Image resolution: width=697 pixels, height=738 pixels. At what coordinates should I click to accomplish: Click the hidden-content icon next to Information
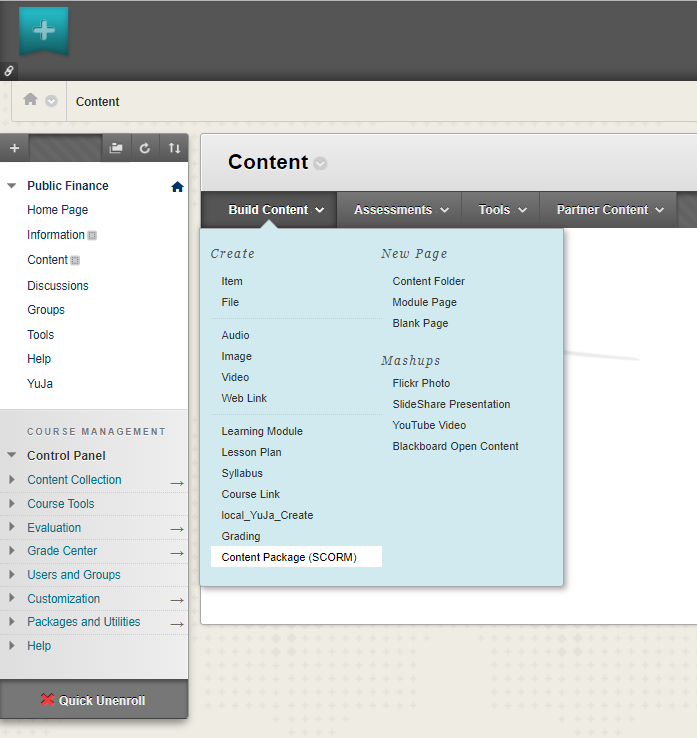[x=92, y=235]
